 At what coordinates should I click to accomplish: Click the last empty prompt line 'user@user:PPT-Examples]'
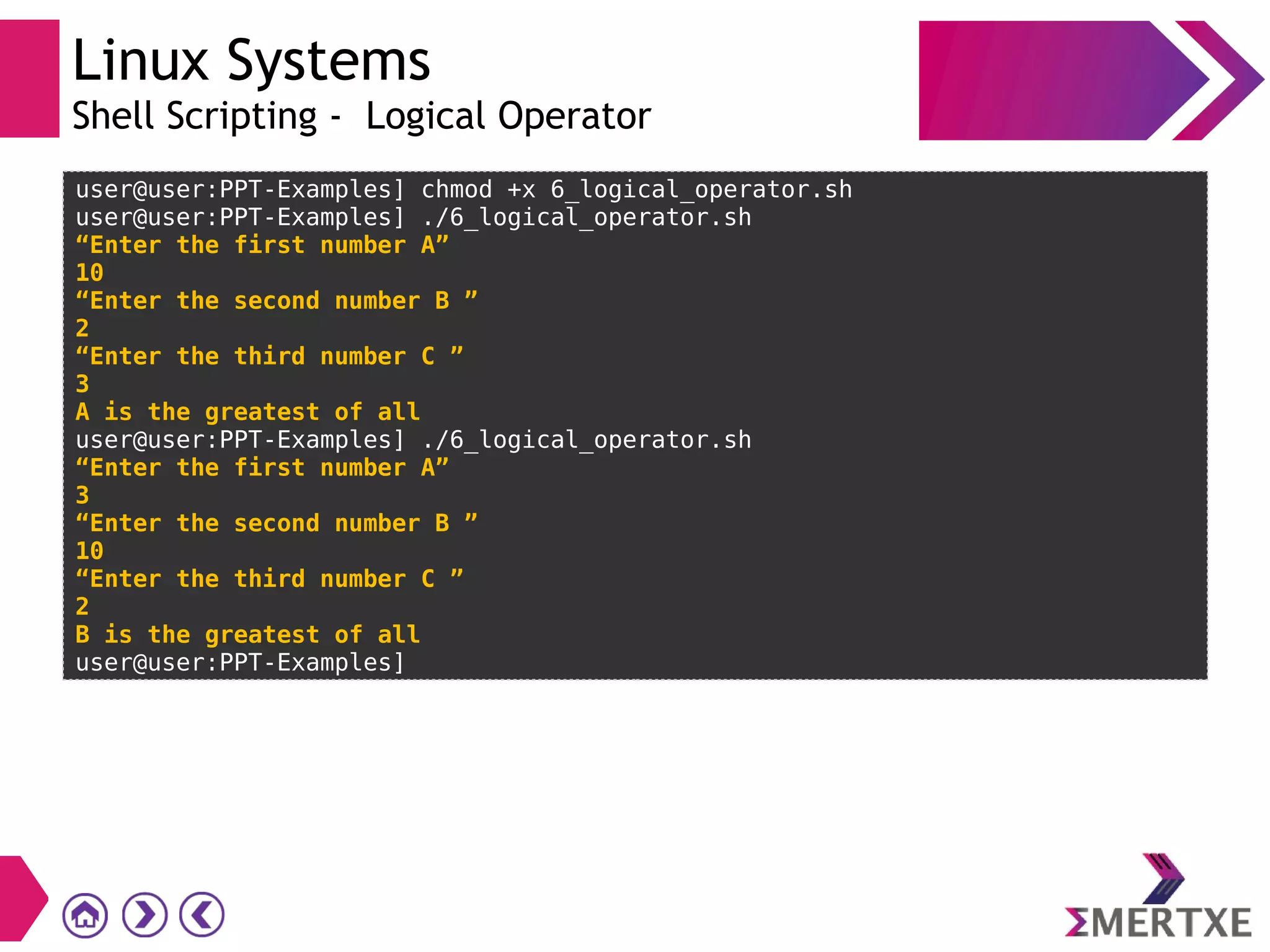coord(240,663)
